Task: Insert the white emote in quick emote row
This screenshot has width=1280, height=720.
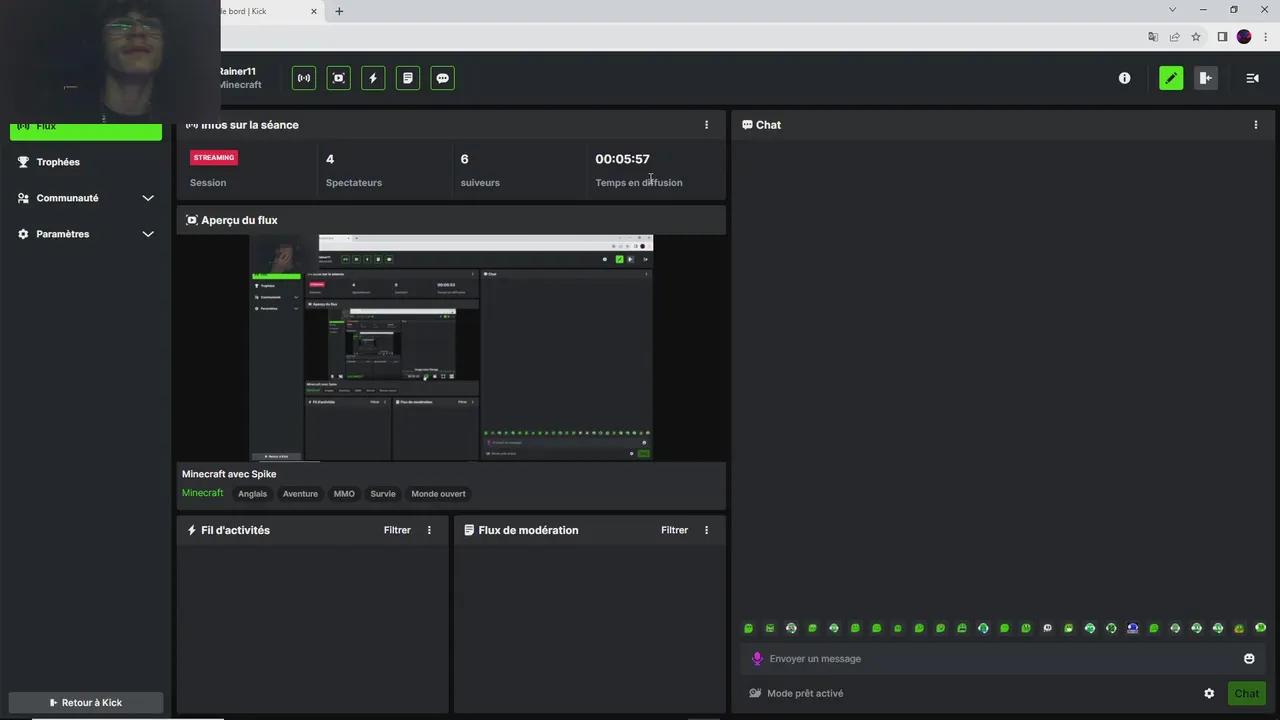Action: 1047,628
